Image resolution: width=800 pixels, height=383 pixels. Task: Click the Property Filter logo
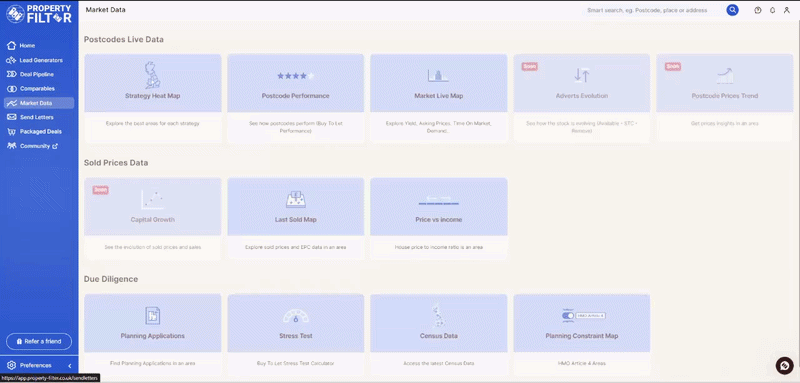[x=39, y=14]
